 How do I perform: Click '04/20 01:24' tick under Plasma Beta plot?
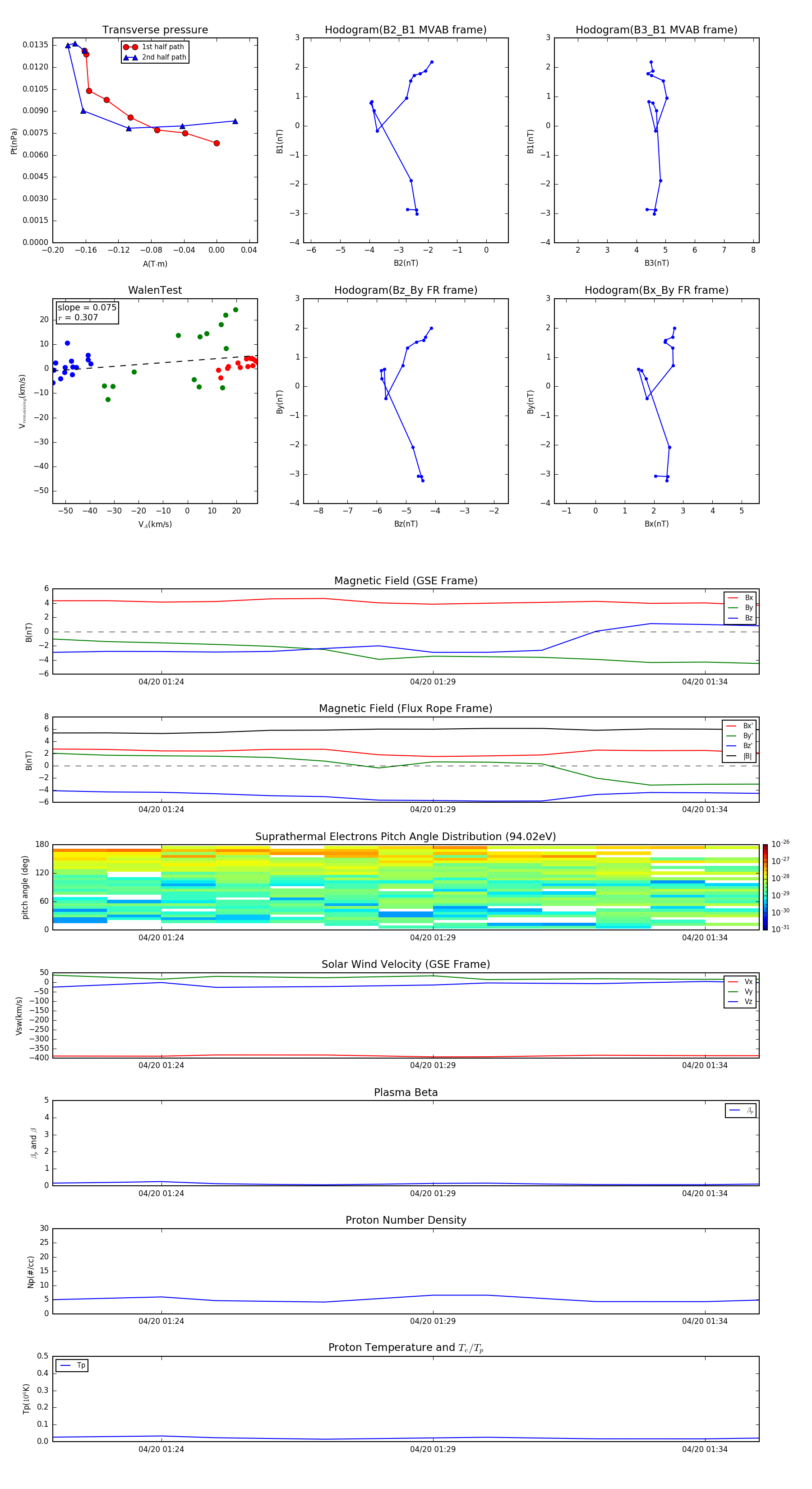pyautogui.click(x=161, y=1193)
